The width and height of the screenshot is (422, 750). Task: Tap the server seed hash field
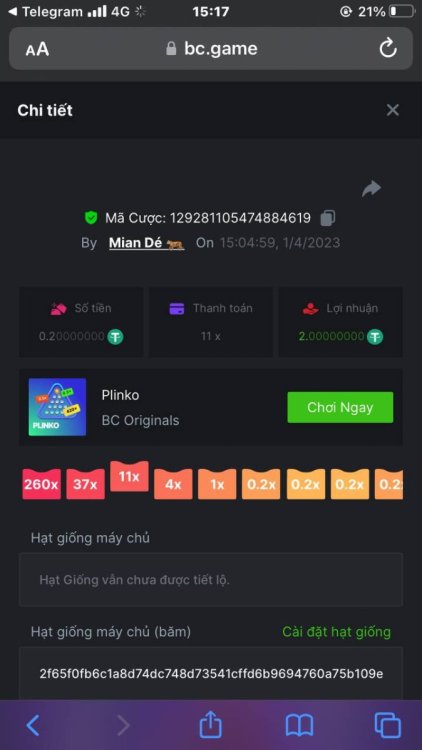tap(211, 674)
